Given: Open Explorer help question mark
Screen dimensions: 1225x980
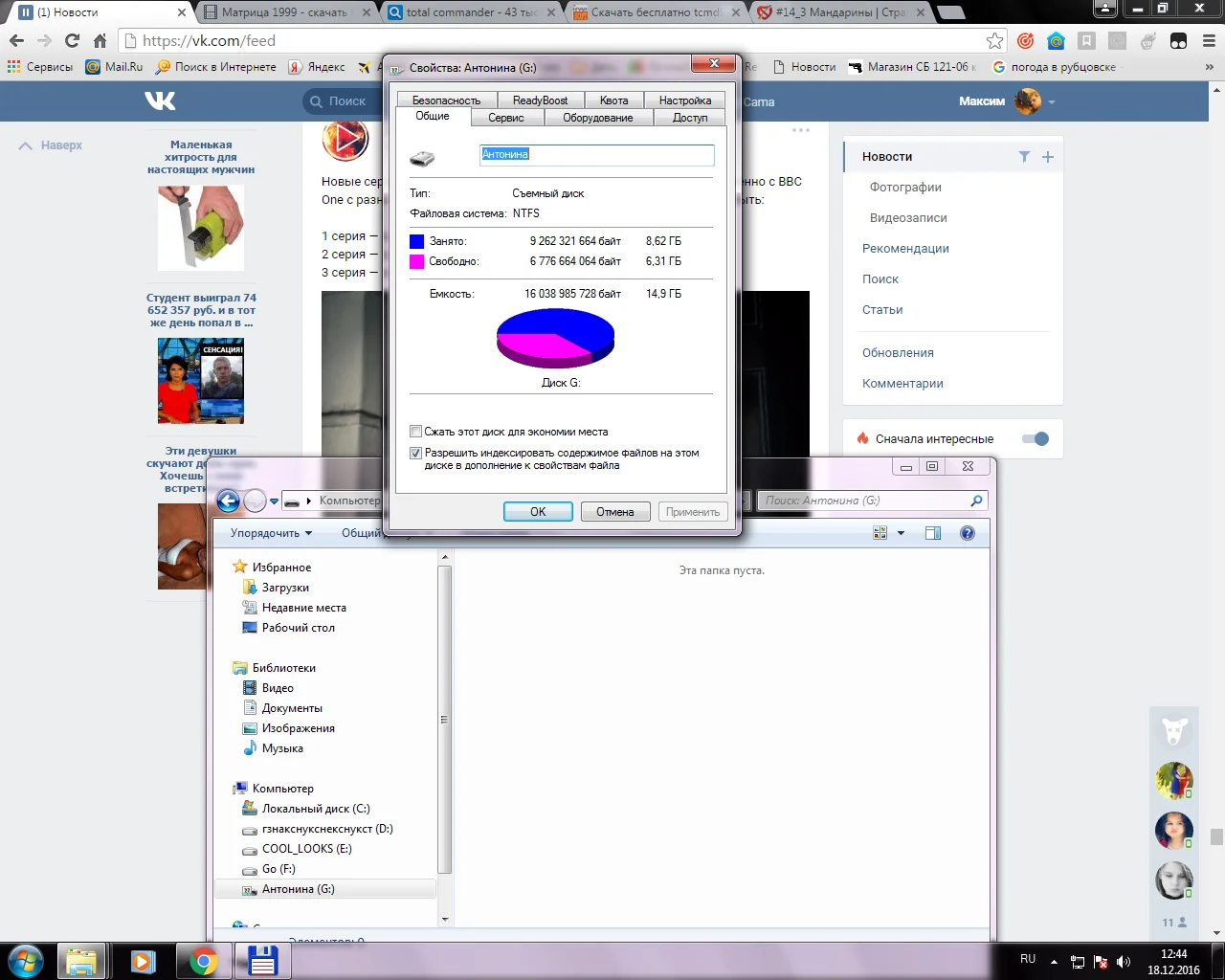Looking at the screenshot, I should (968, 533).
